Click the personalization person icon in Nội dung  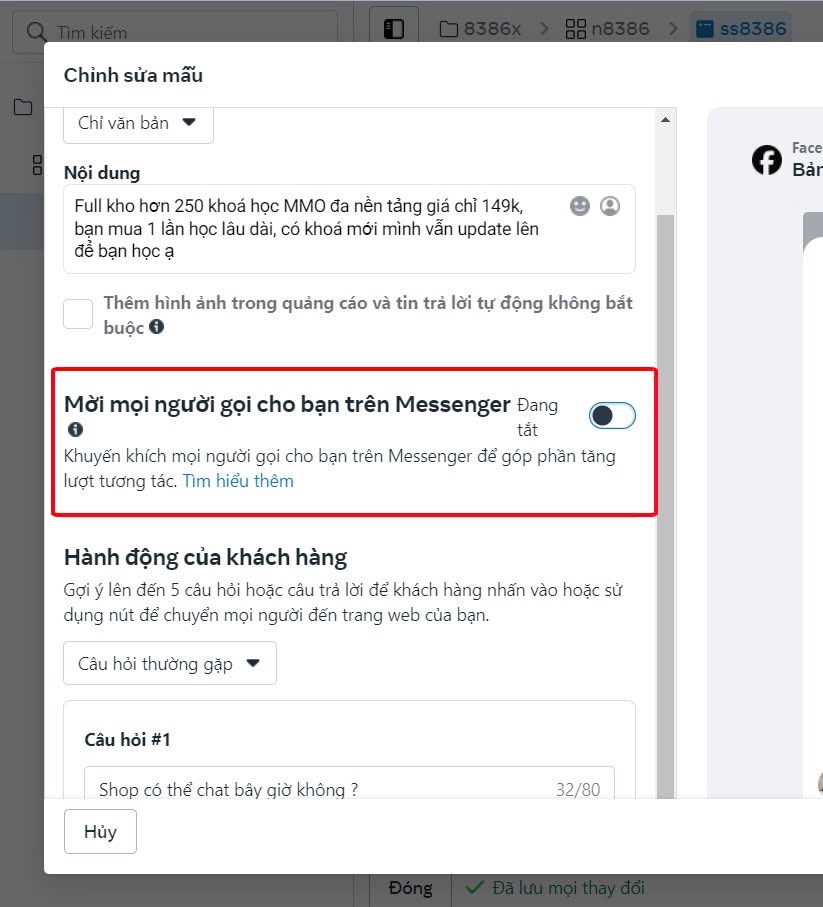[610, 206]
